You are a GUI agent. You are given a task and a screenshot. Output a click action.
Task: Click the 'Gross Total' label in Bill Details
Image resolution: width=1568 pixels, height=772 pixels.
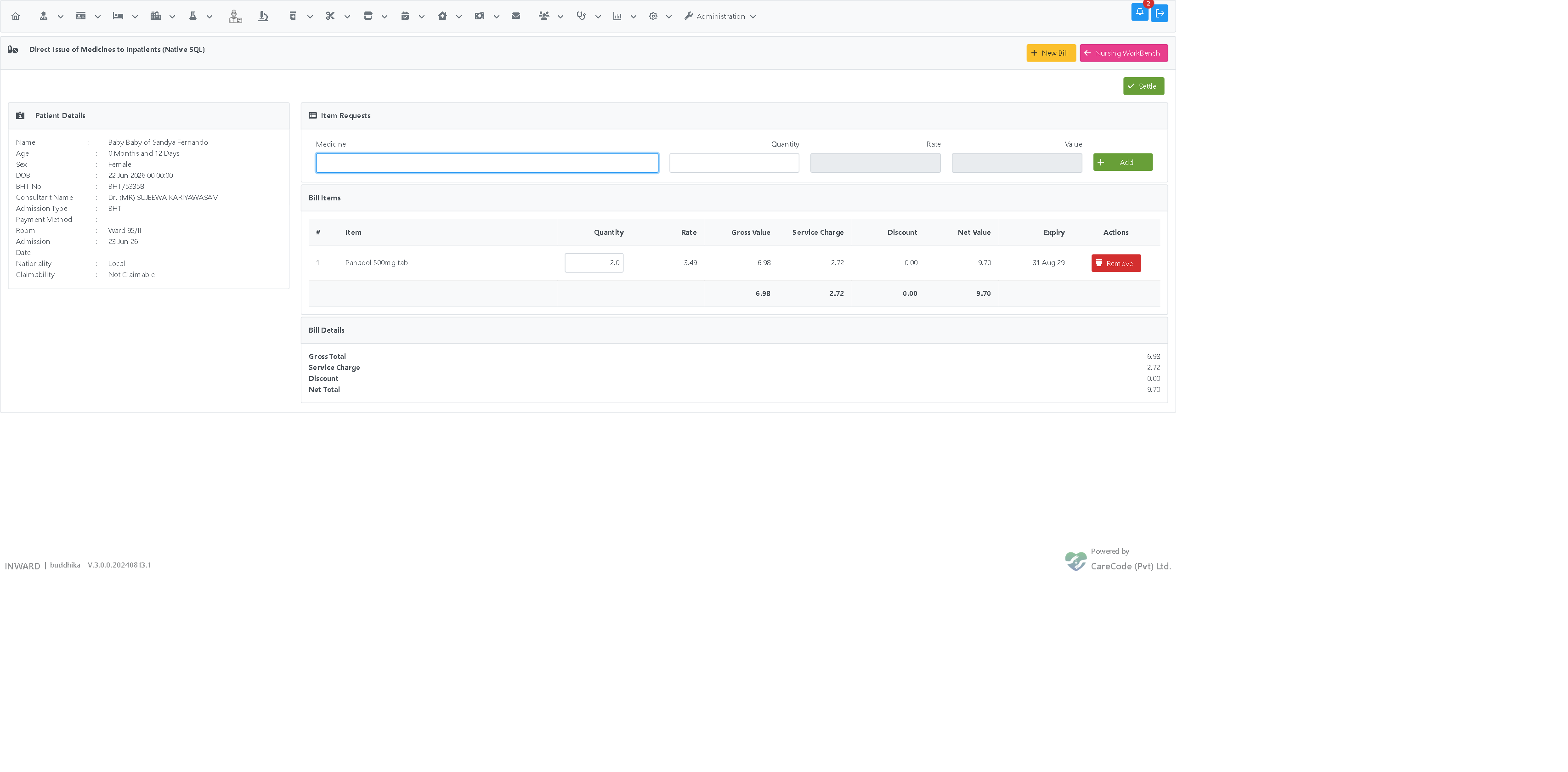point(327,357)
